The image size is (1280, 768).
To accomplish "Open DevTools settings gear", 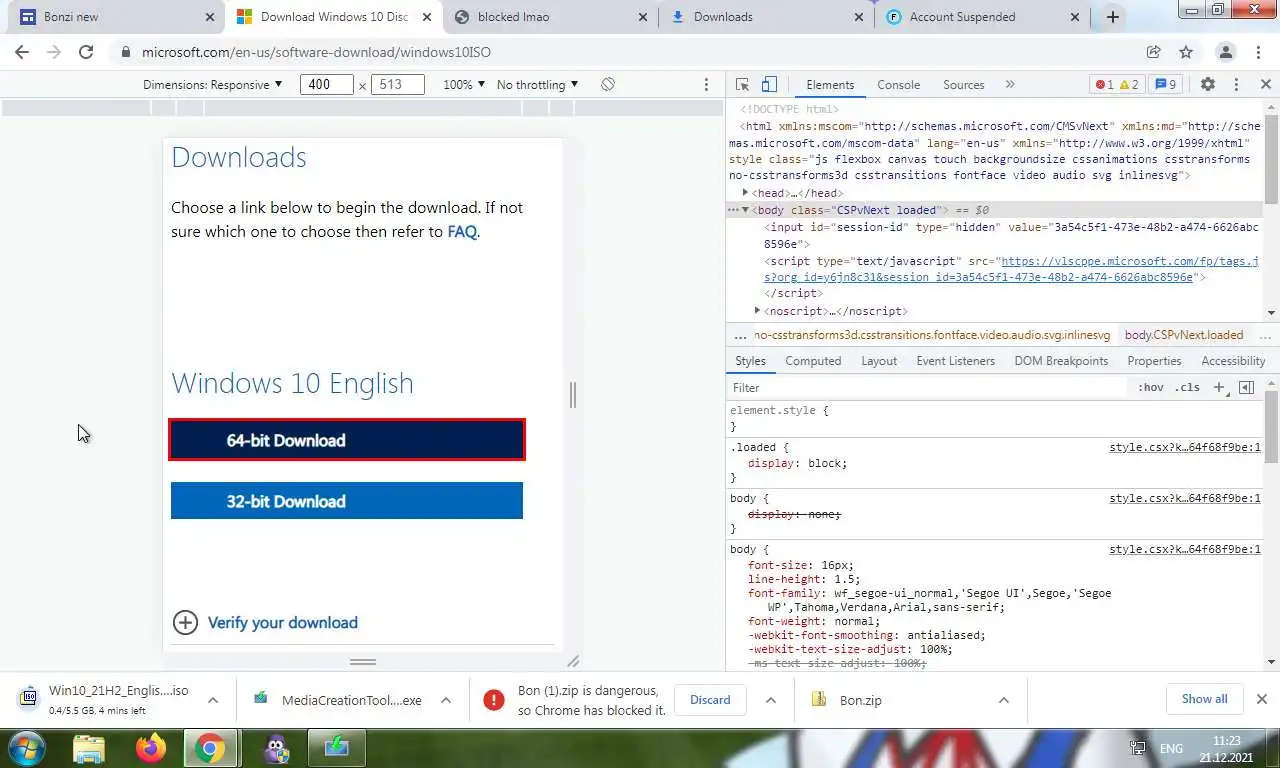I will [1207, 85].
